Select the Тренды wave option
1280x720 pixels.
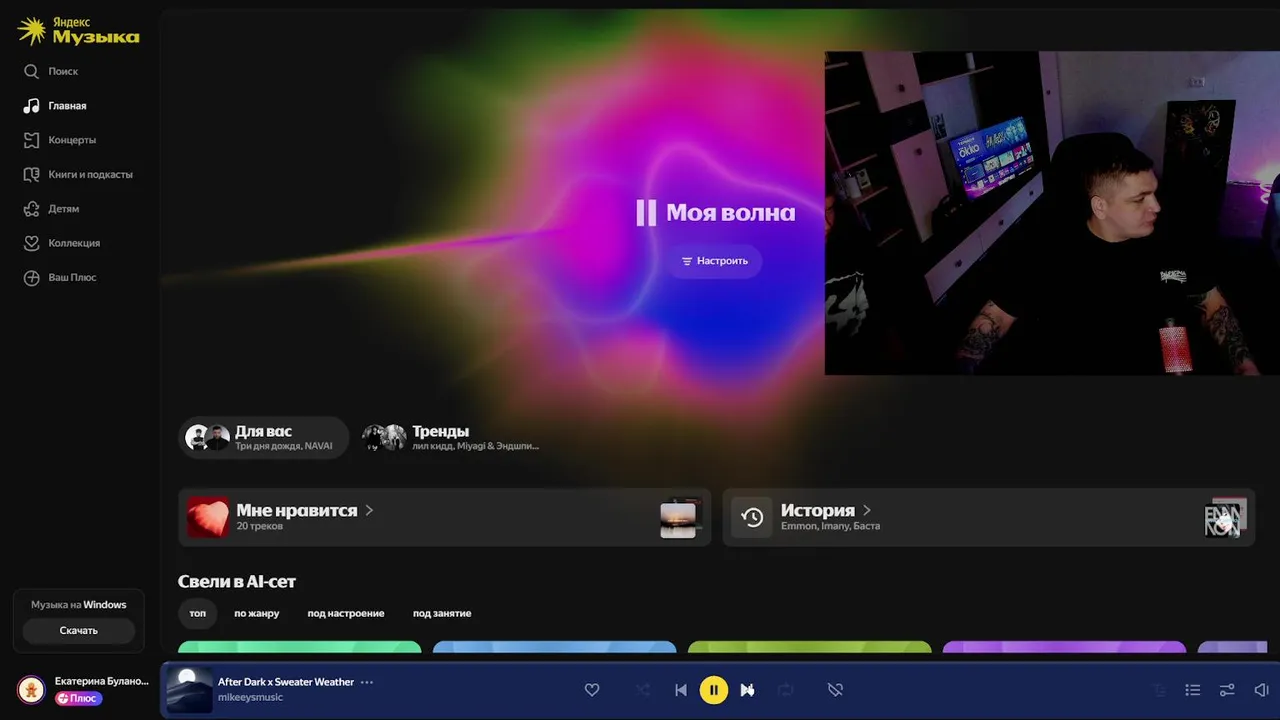[452, 438]
